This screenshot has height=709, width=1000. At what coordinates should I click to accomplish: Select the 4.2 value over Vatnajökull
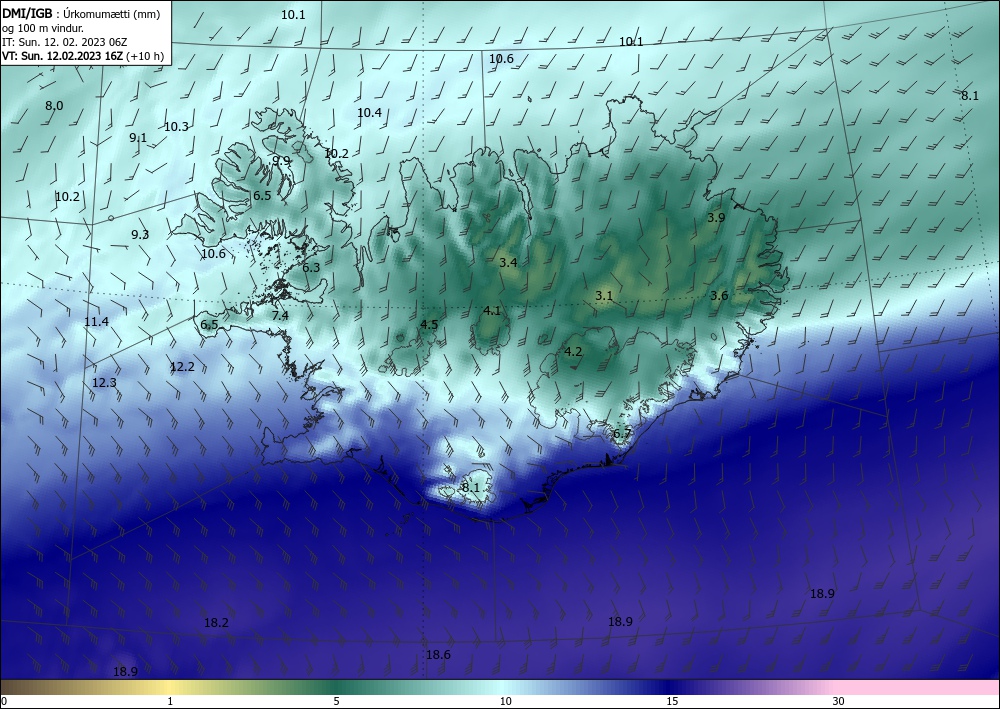[573, 352]
